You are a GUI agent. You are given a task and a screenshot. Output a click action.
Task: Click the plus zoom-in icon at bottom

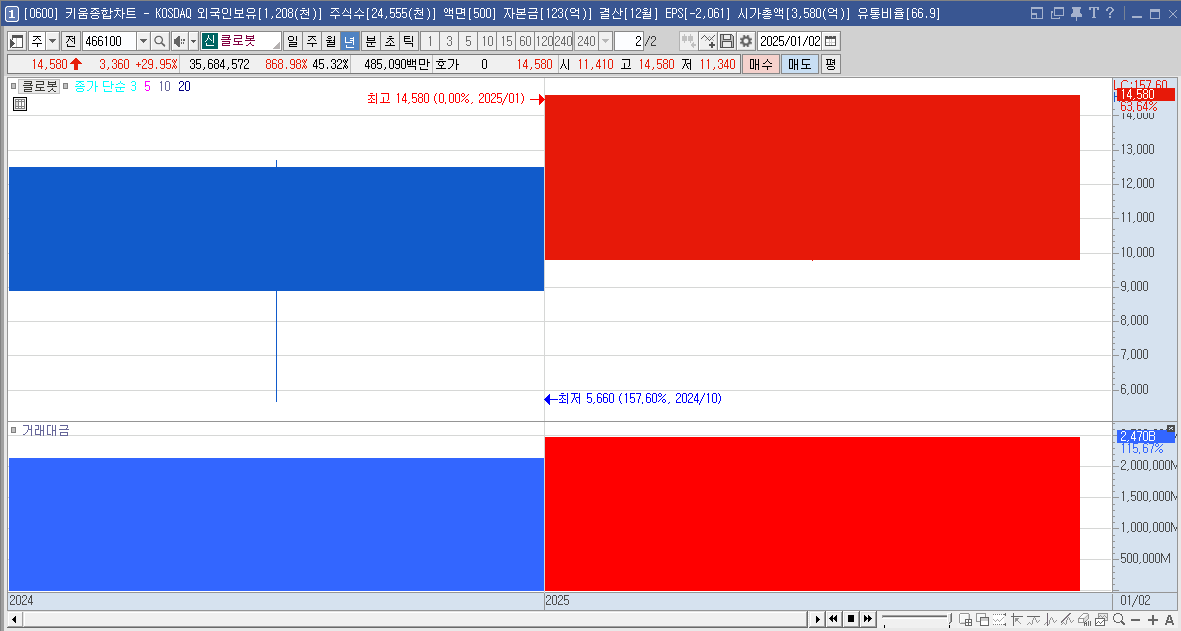pyautogui.click(x=1152, y=619)
